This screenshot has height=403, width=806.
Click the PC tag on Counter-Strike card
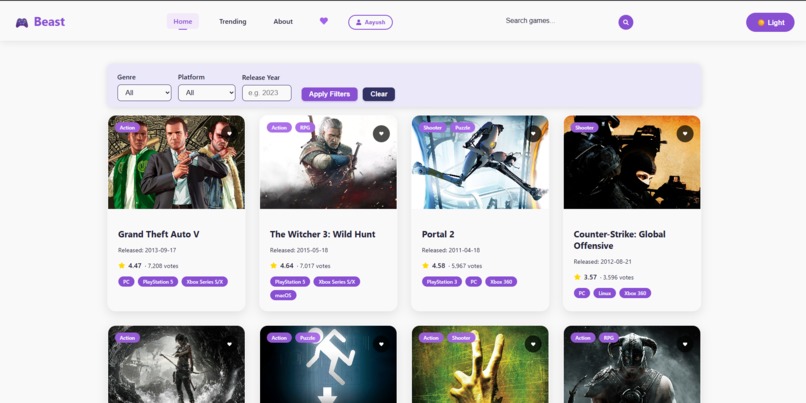(582, 293)
